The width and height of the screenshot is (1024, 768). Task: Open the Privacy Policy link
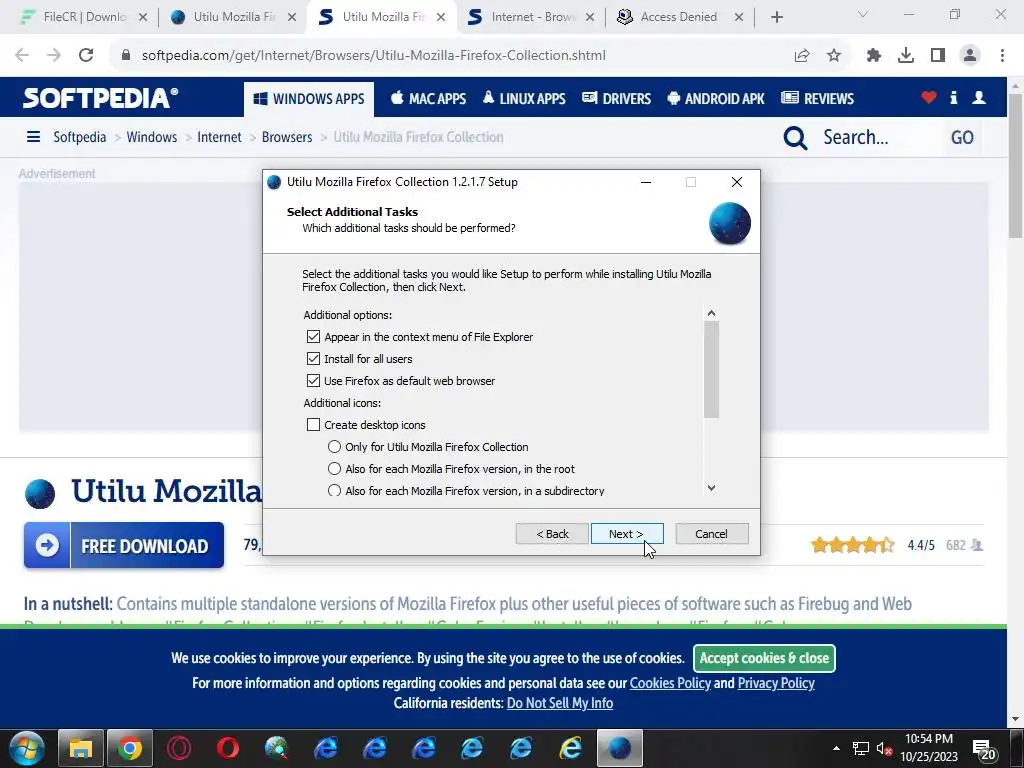point(776,683)
